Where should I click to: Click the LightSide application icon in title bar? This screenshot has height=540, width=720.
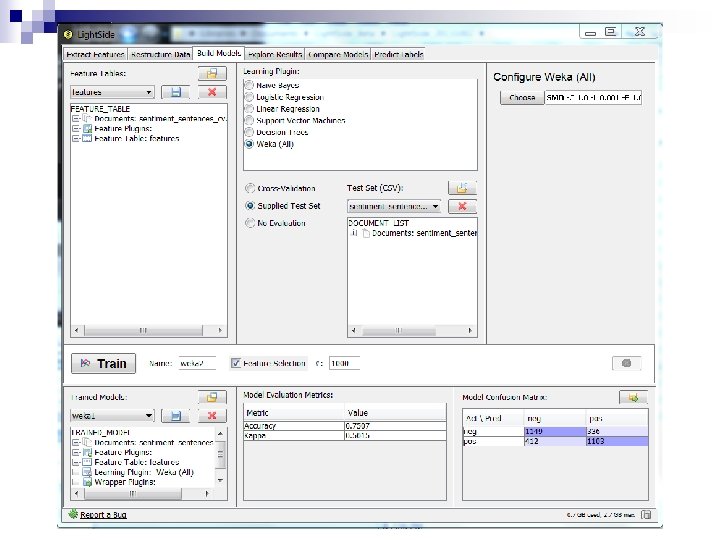click(68, 34)
